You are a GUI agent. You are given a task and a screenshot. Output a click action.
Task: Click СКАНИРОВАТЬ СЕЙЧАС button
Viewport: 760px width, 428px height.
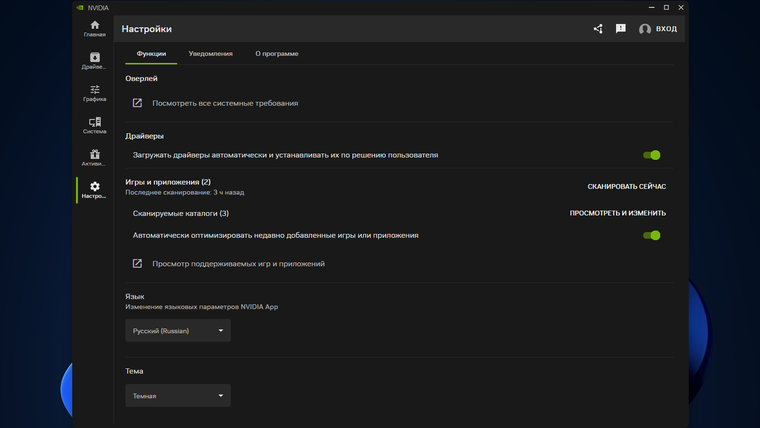[627, 187]
